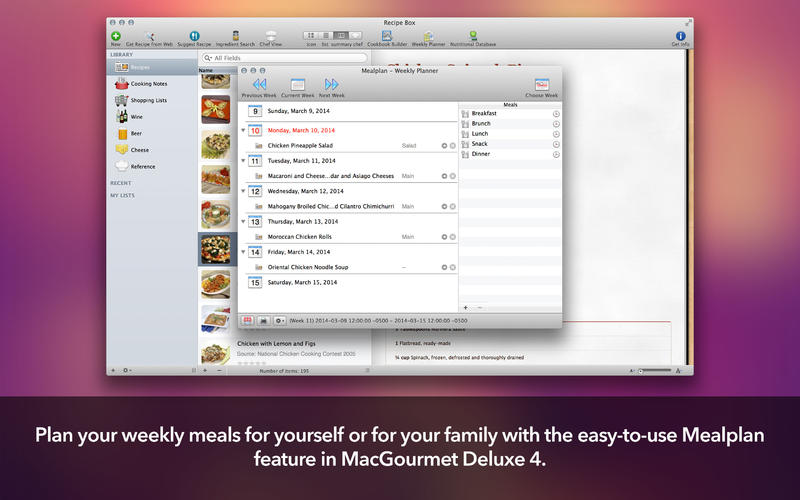Select the highlighted pizza recipe thumbnail
This screenshot has width=800, height=500.
coord(216,249)
